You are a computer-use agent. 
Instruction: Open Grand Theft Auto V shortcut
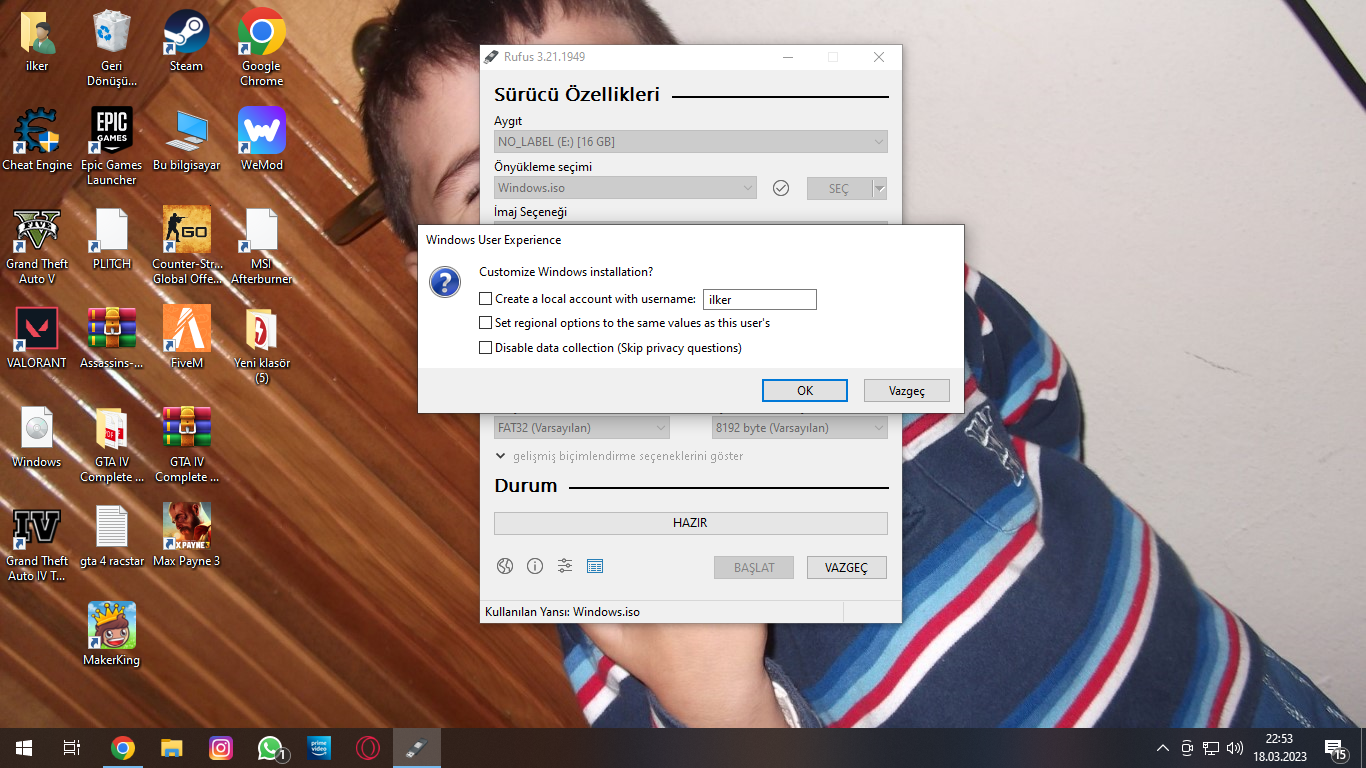[x=37, y=230]
